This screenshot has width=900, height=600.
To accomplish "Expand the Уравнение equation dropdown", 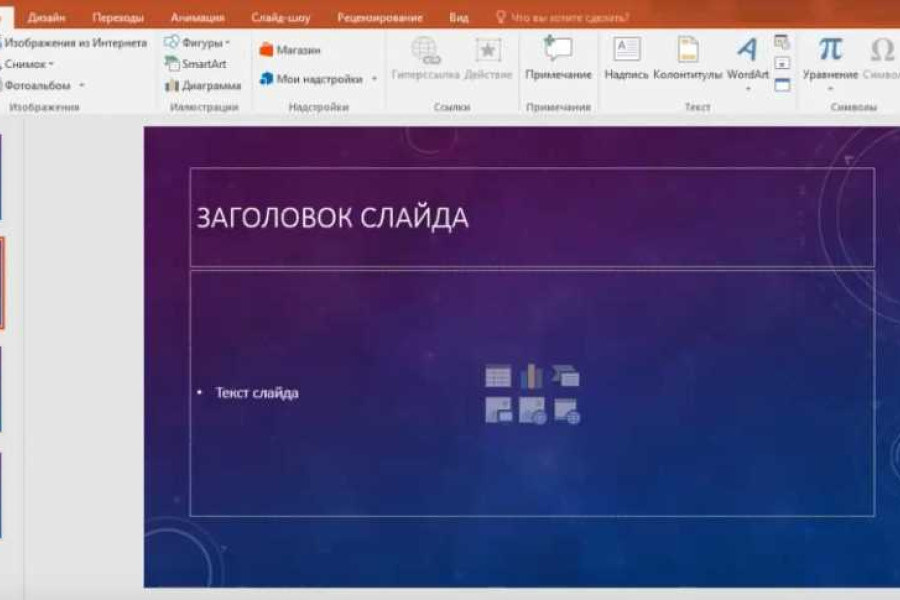I will [x=830, y=89].
